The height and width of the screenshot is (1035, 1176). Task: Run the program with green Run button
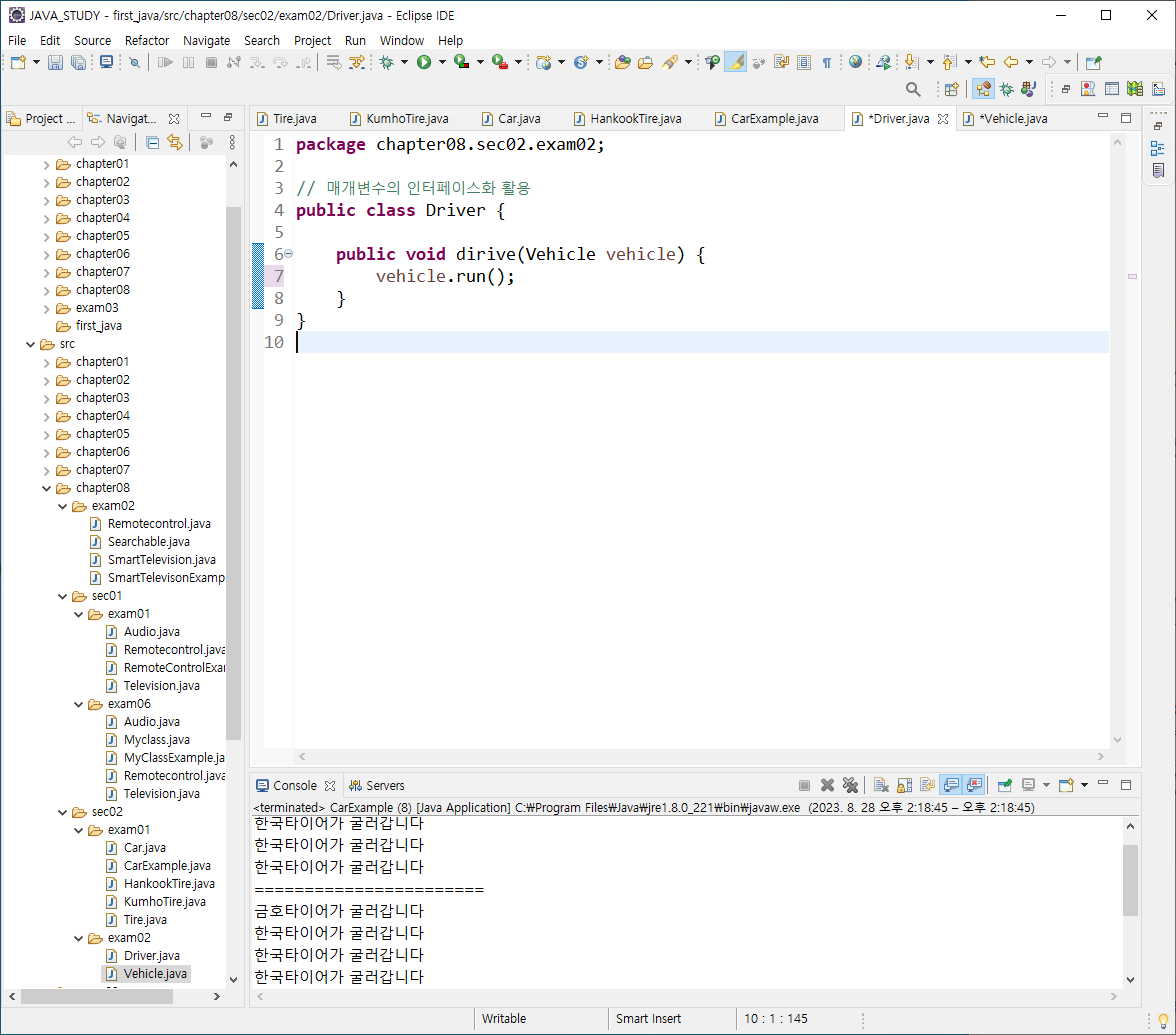coord(424,62)
